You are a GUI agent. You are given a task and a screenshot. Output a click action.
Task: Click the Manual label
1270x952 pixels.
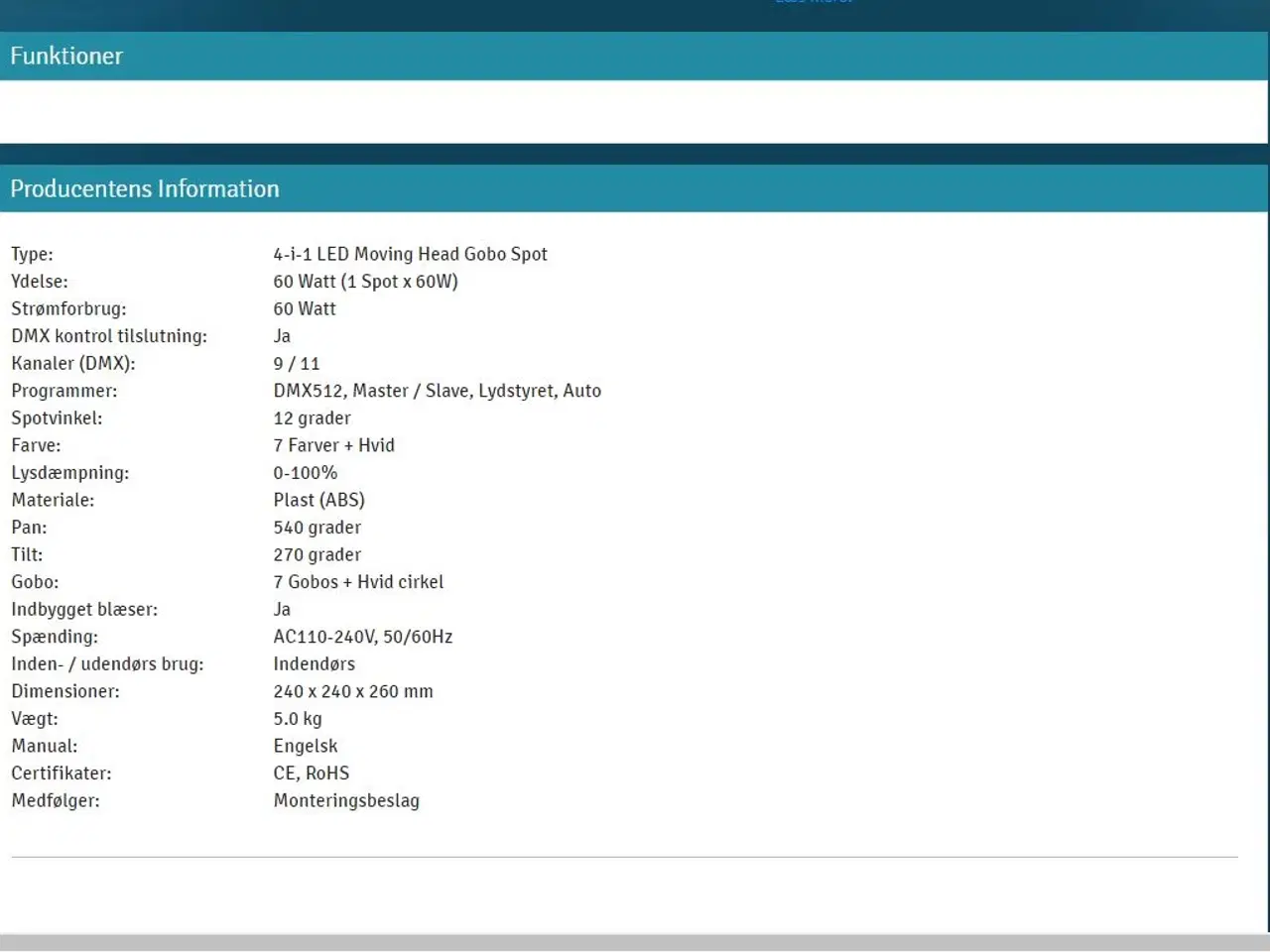tap(44, 746)
